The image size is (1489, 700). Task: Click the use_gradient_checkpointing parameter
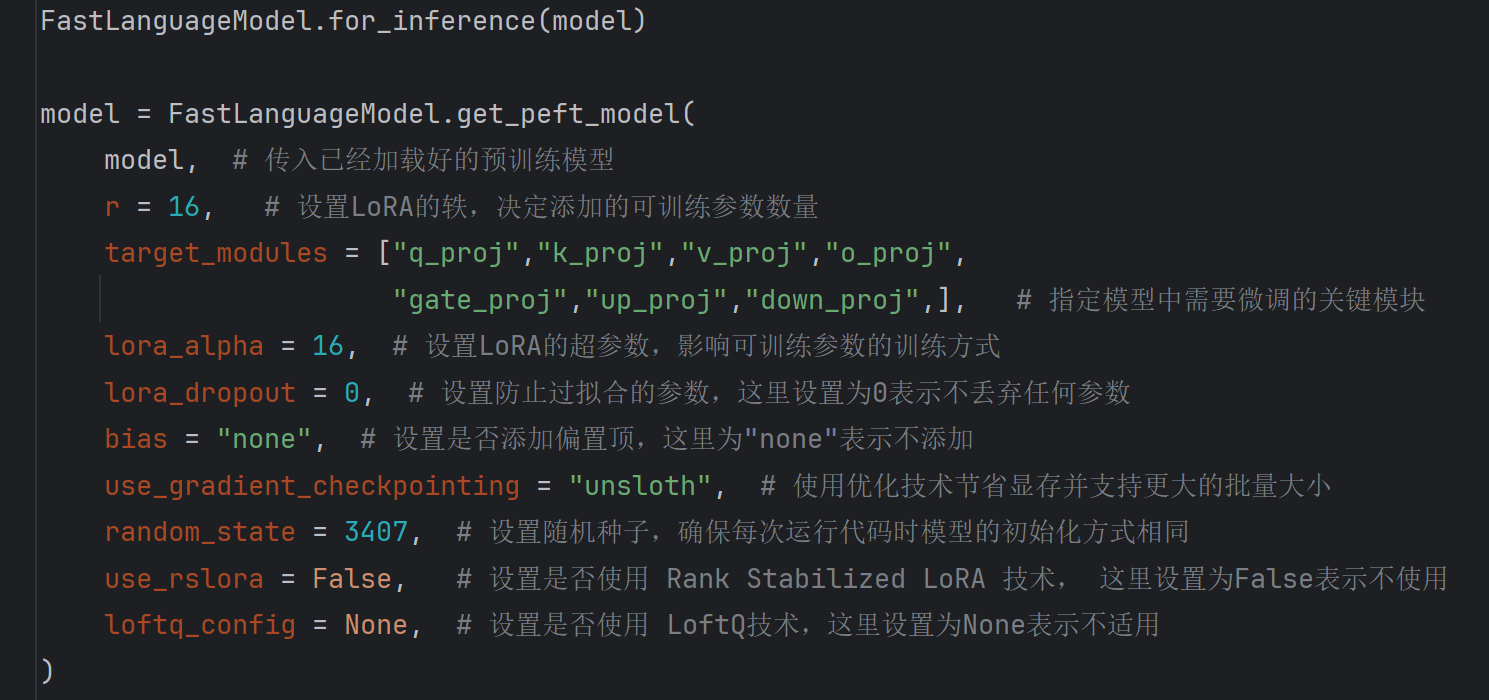312,486
